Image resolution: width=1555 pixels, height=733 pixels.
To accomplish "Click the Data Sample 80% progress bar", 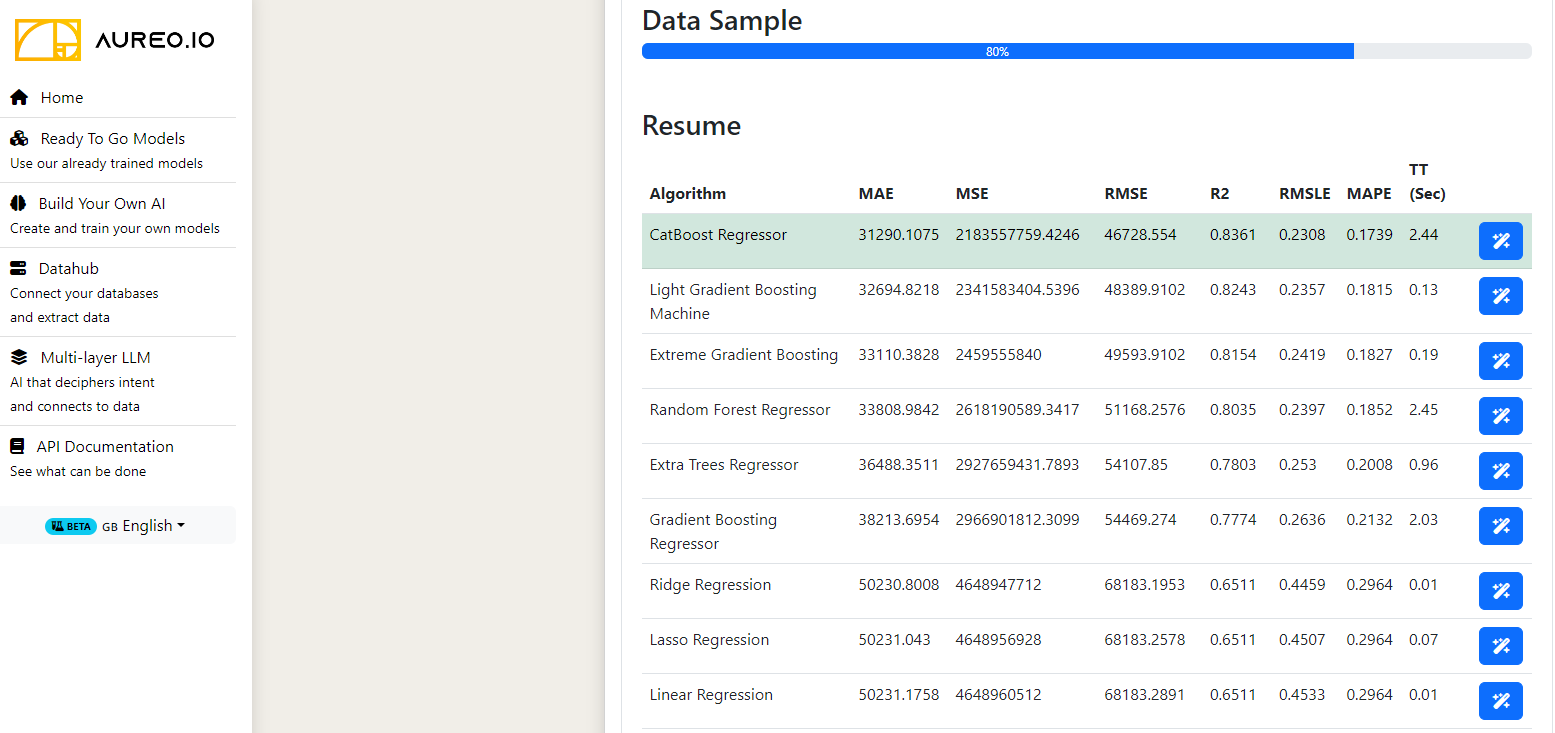I will pyautogui.click(x=1086, y=51).
